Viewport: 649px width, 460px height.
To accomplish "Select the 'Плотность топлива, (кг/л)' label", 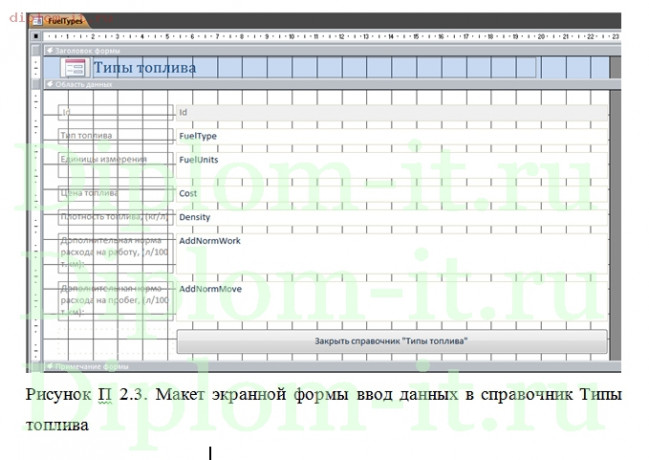I will (x=115, y=217).
